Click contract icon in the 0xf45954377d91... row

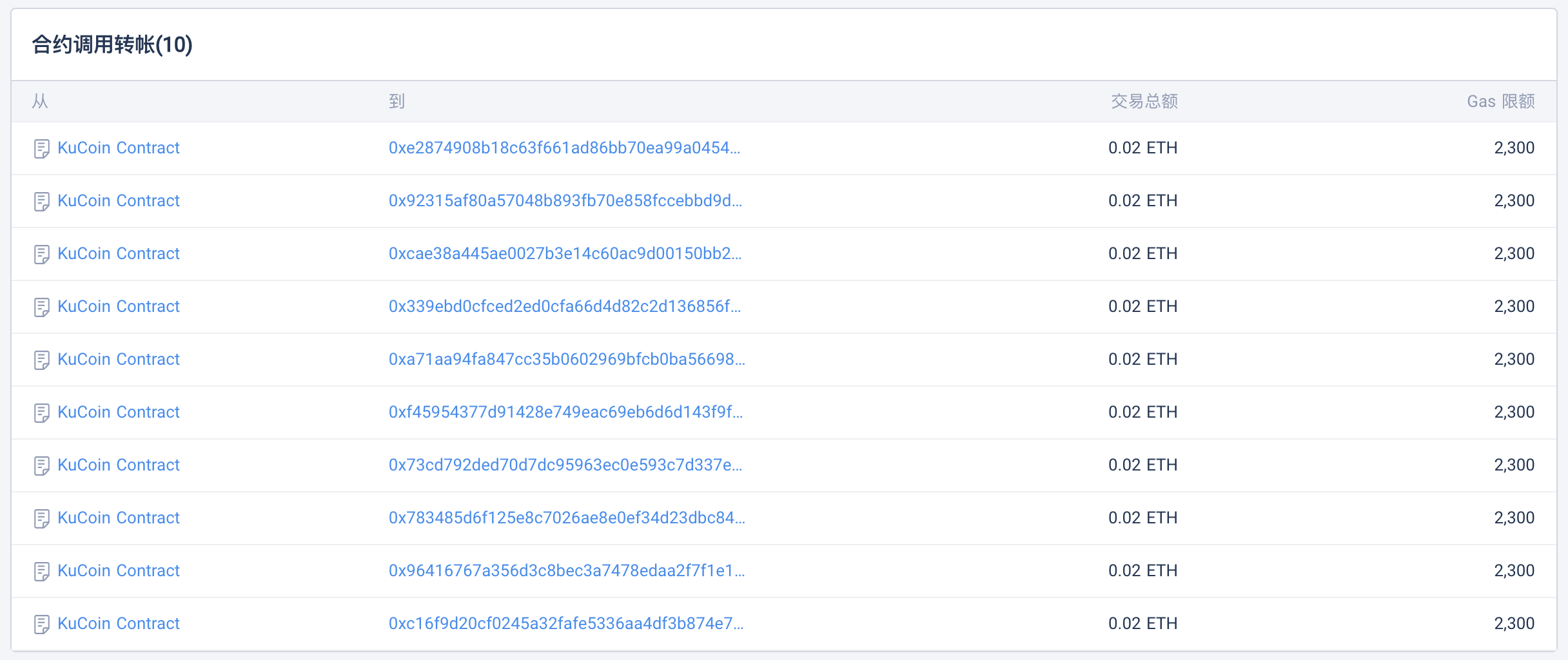(41, 413)
